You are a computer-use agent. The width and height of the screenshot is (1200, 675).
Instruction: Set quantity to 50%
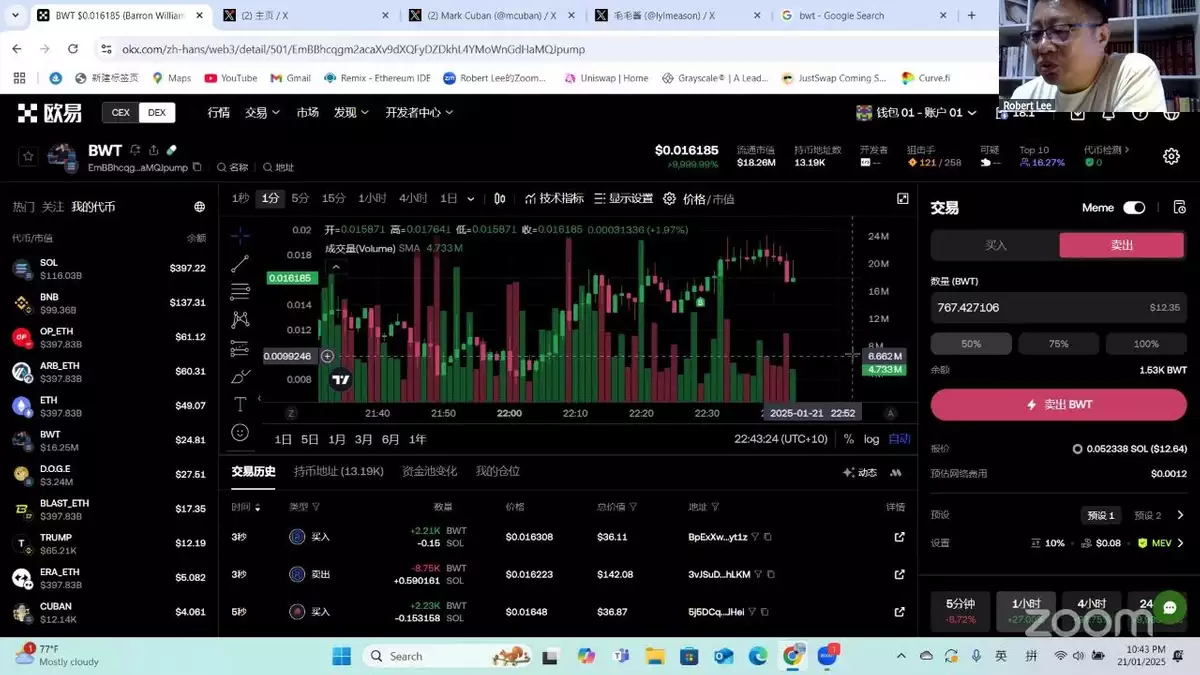click(x=971, y=344)
